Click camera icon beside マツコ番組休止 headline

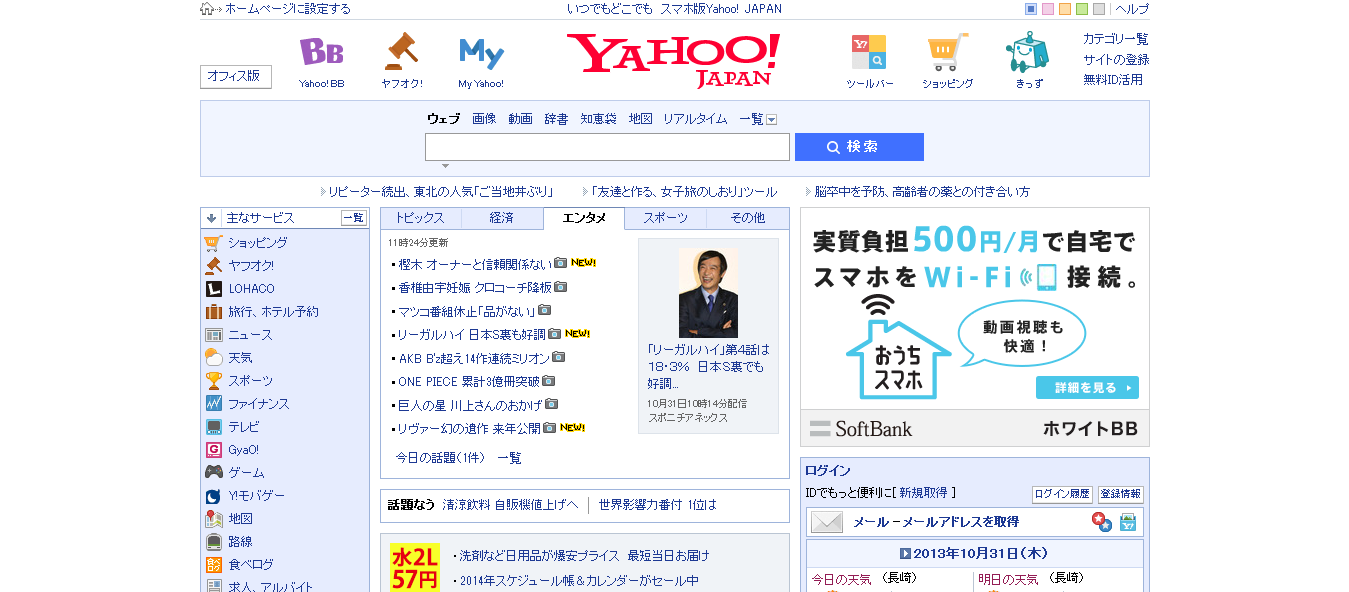click(544, 310)
